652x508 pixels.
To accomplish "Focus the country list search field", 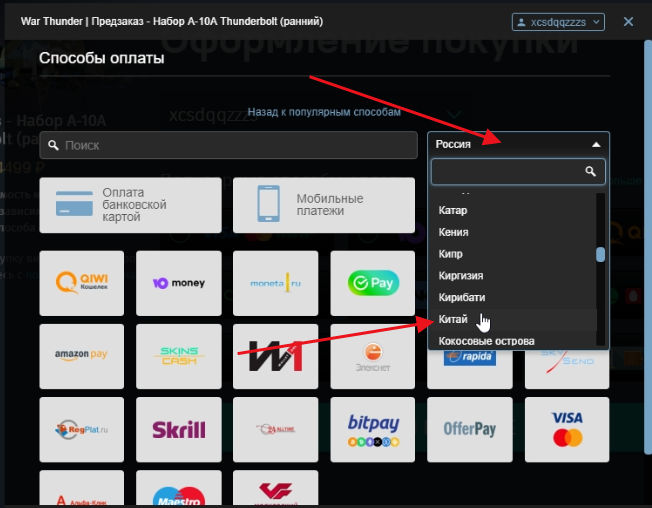I will pyautogui.click(x=518, y=171).
